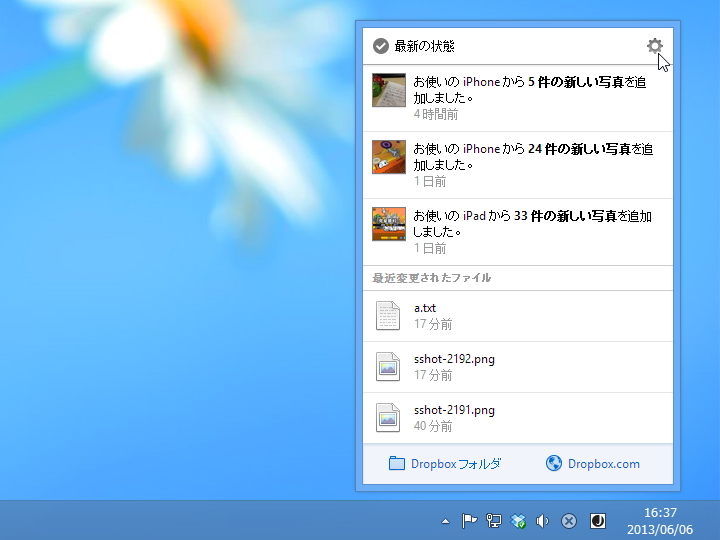Open the taskbar clock showing 16:37
This screenshot has width=720, height=540.
660,521
